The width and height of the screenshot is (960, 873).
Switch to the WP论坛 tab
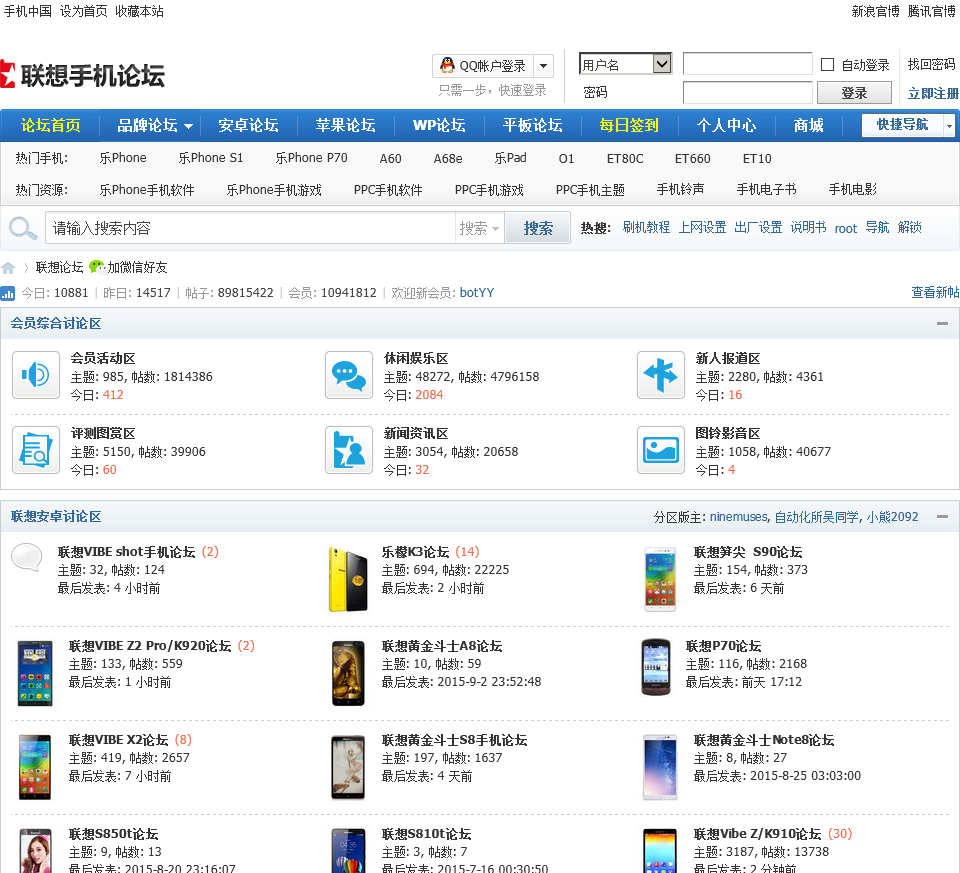[x=439, y=126]
